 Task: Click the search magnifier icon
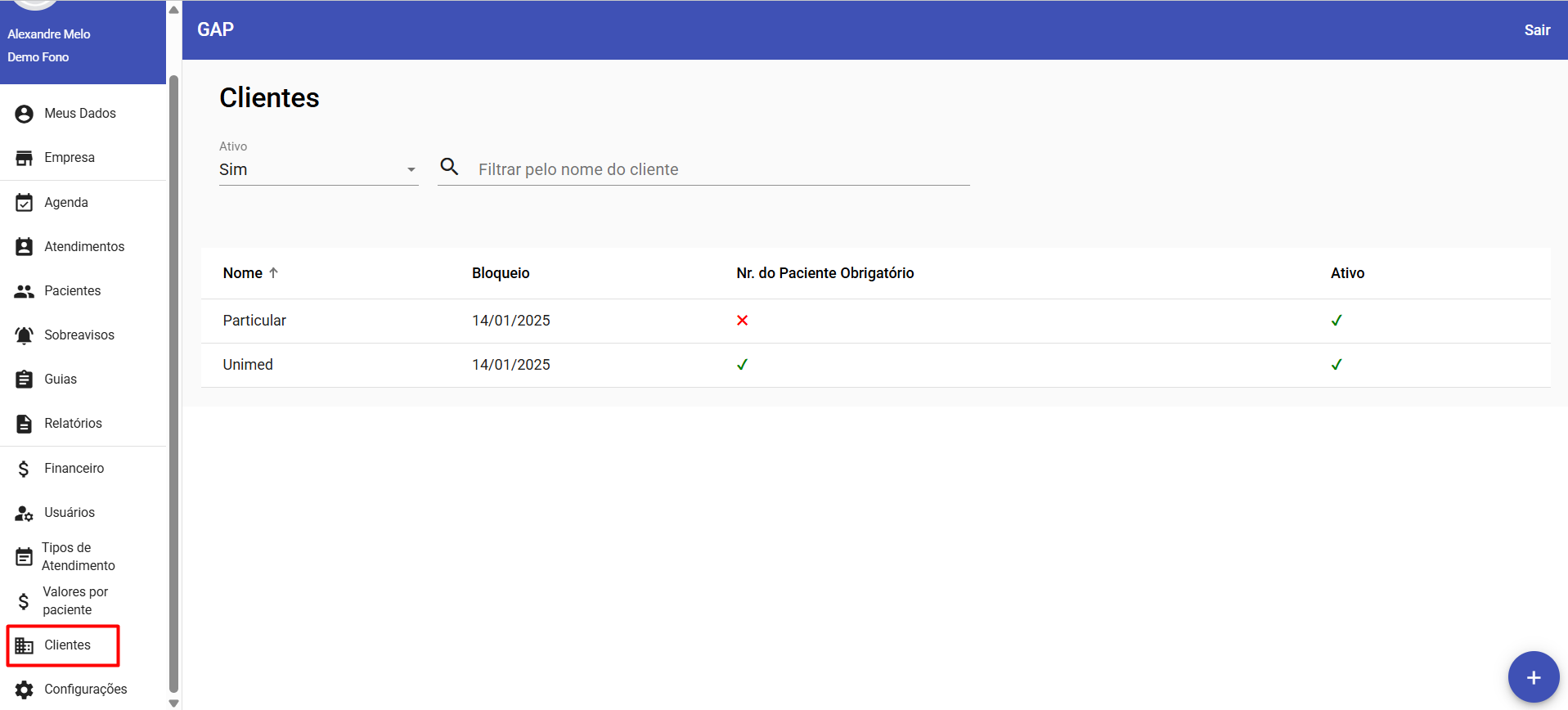[449, 167]
